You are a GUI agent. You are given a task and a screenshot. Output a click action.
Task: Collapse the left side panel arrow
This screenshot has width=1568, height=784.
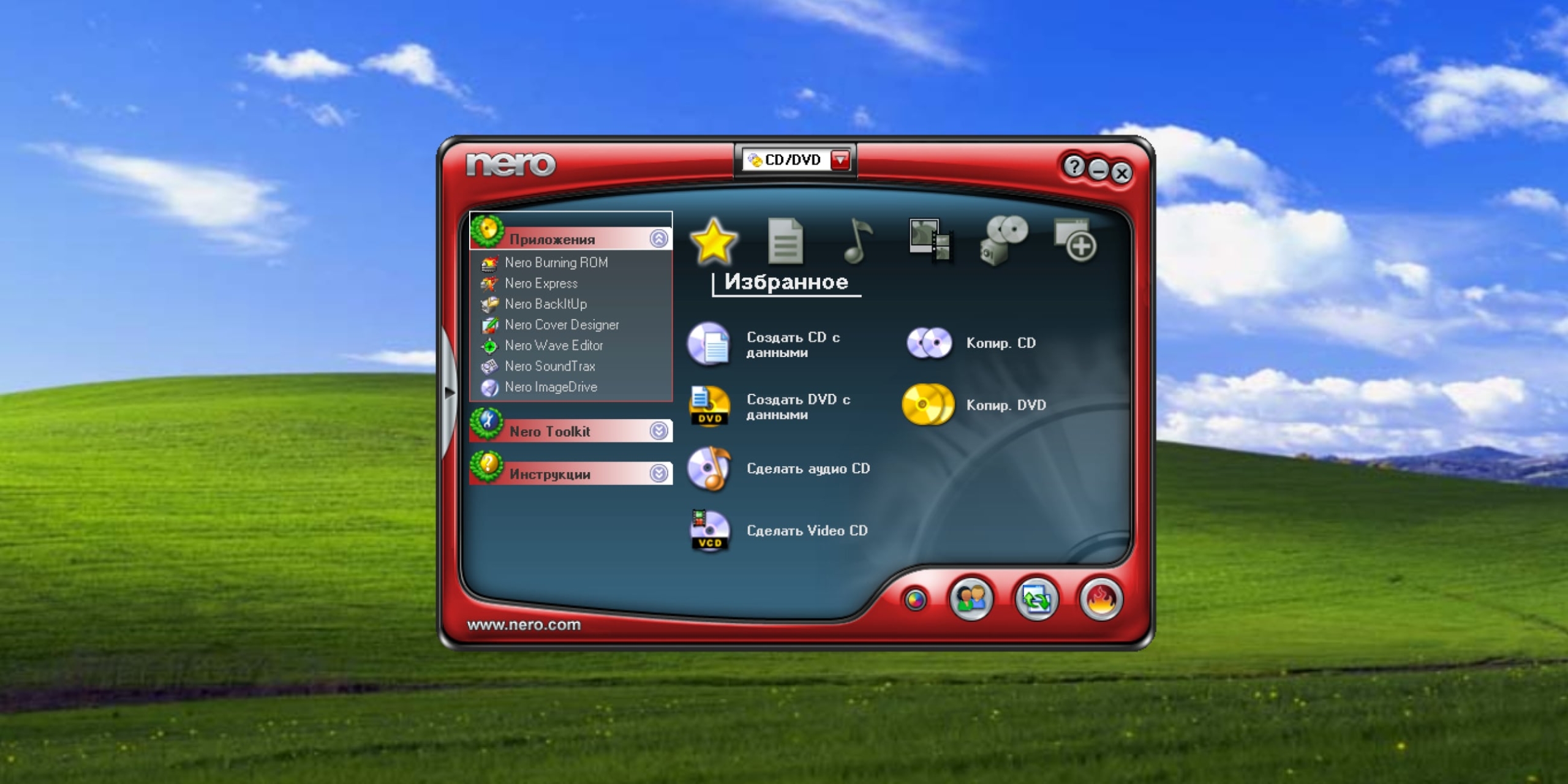coord(449,392)
